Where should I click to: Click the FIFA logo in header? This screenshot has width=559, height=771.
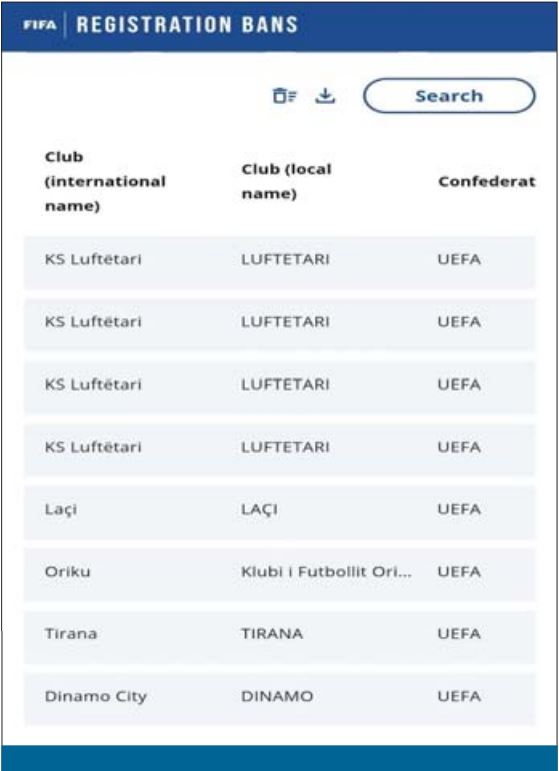coord(40,25)
